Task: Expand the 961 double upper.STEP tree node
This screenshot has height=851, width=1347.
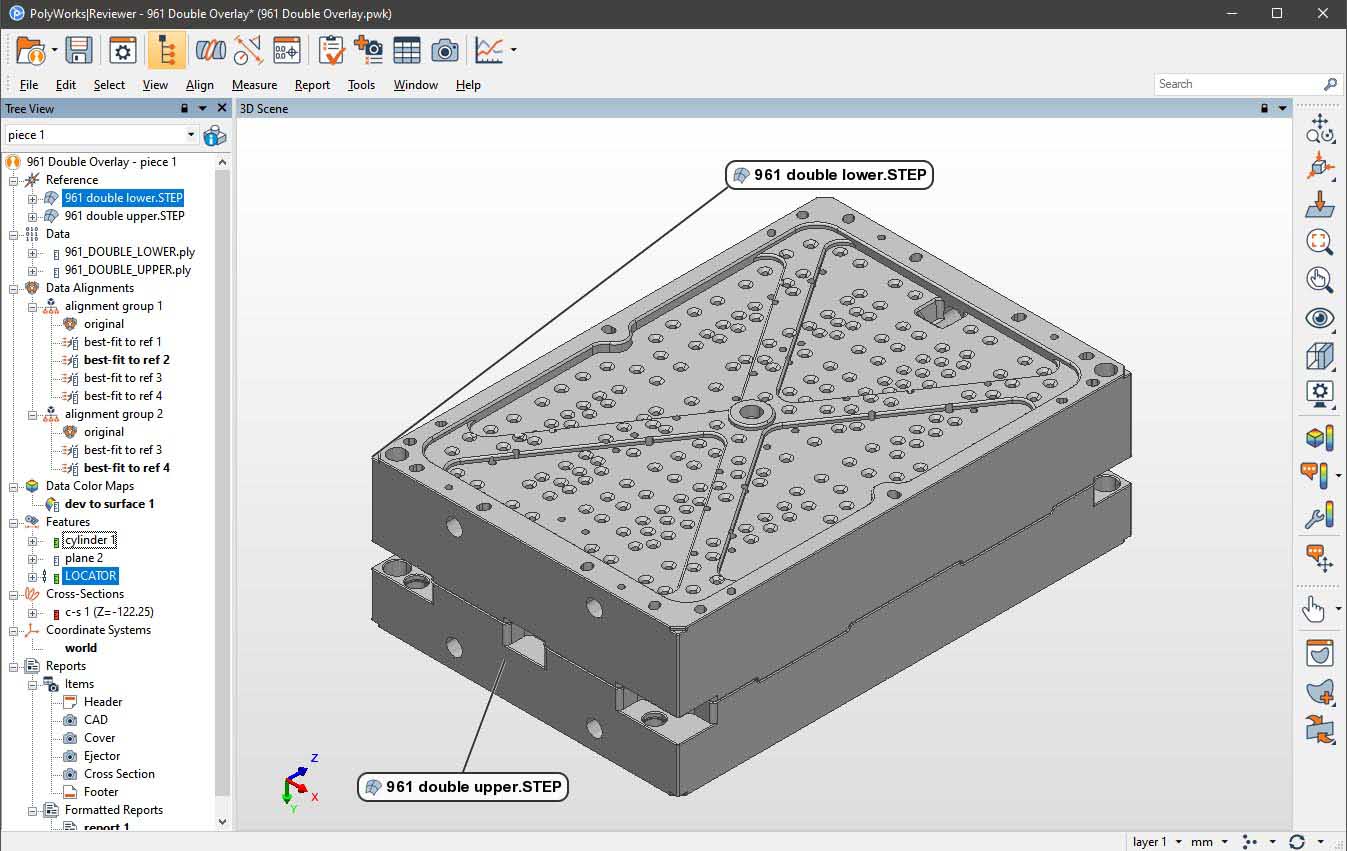Action: (x=32, y=216)
